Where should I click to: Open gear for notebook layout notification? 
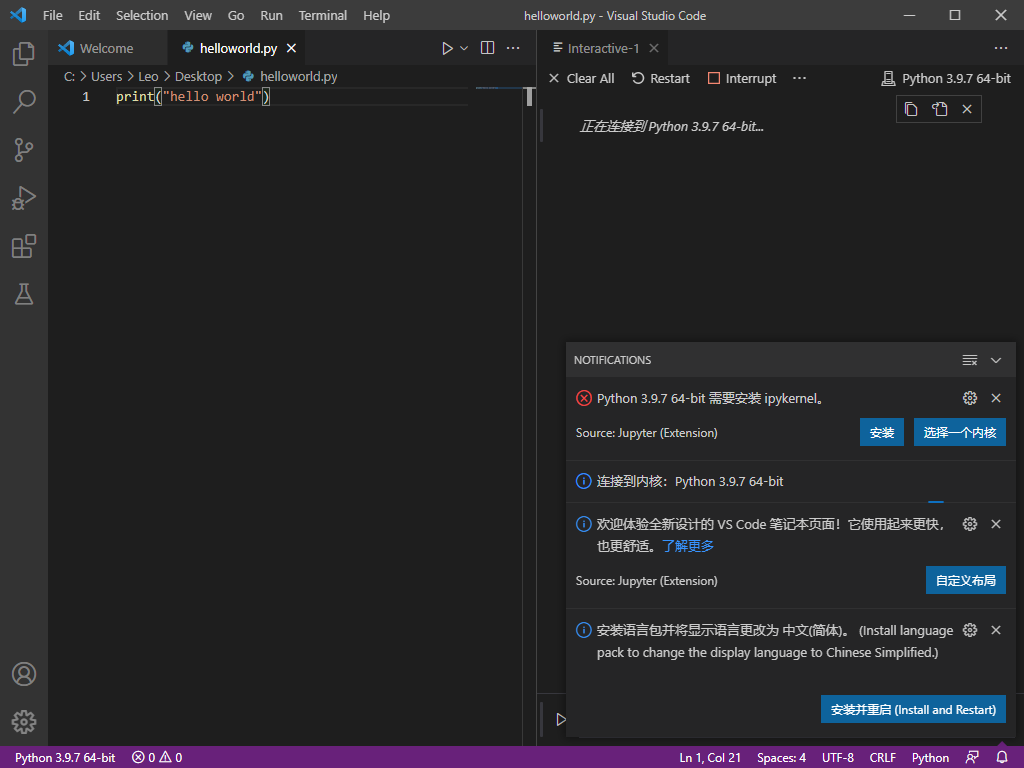tap(970, 524)
